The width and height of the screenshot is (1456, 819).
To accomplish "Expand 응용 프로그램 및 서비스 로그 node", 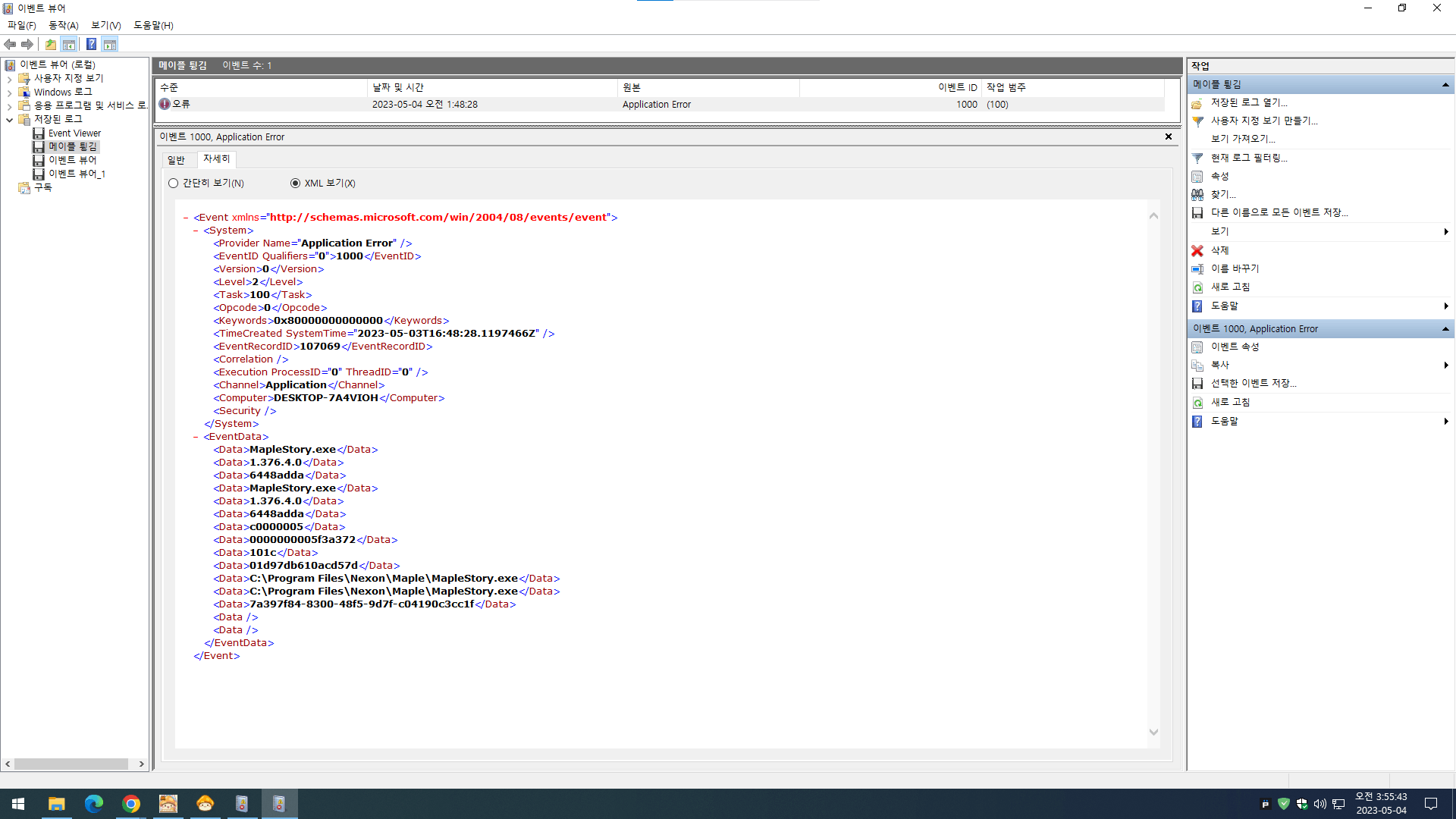I will pos(9,106).
